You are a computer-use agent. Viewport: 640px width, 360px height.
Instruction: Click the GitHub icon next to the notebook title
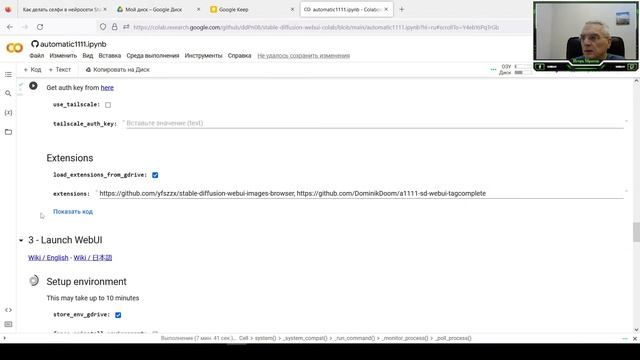tap(35, 44)
